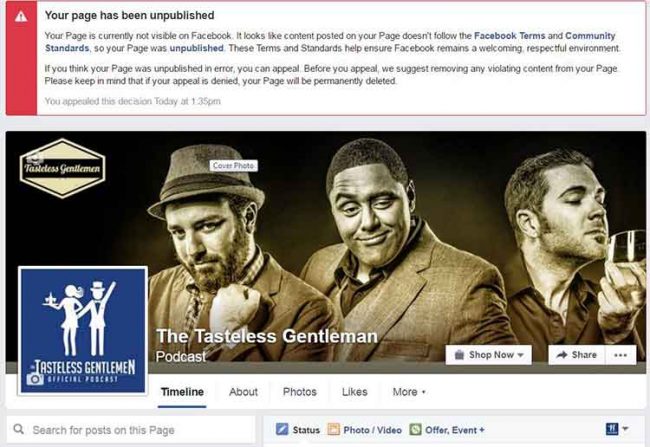This screenshot has height=447, width=650.
Task: Click the Search for posts field
Action: tap(131, 430)
